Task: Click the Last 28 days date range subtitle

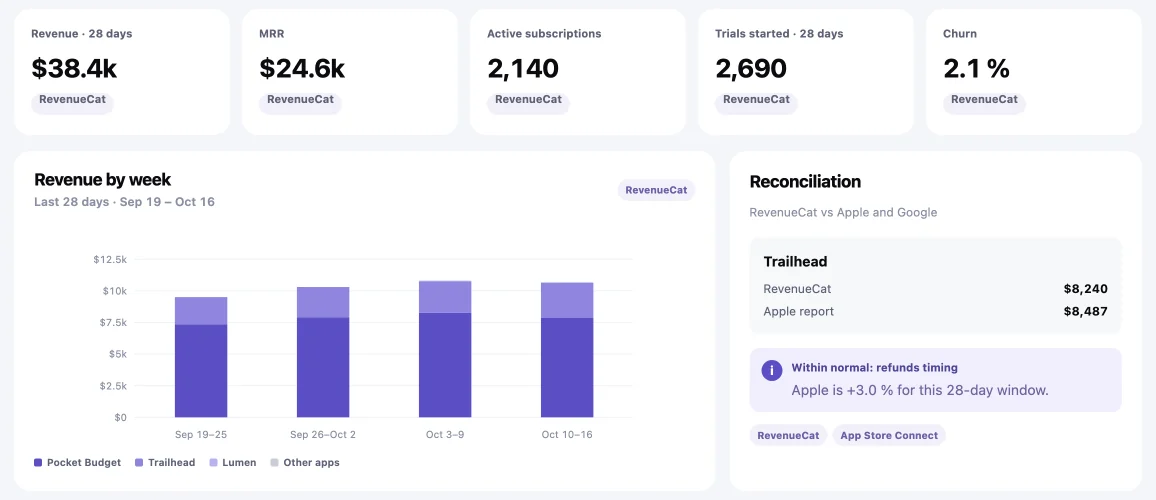Action: [125, 201]
